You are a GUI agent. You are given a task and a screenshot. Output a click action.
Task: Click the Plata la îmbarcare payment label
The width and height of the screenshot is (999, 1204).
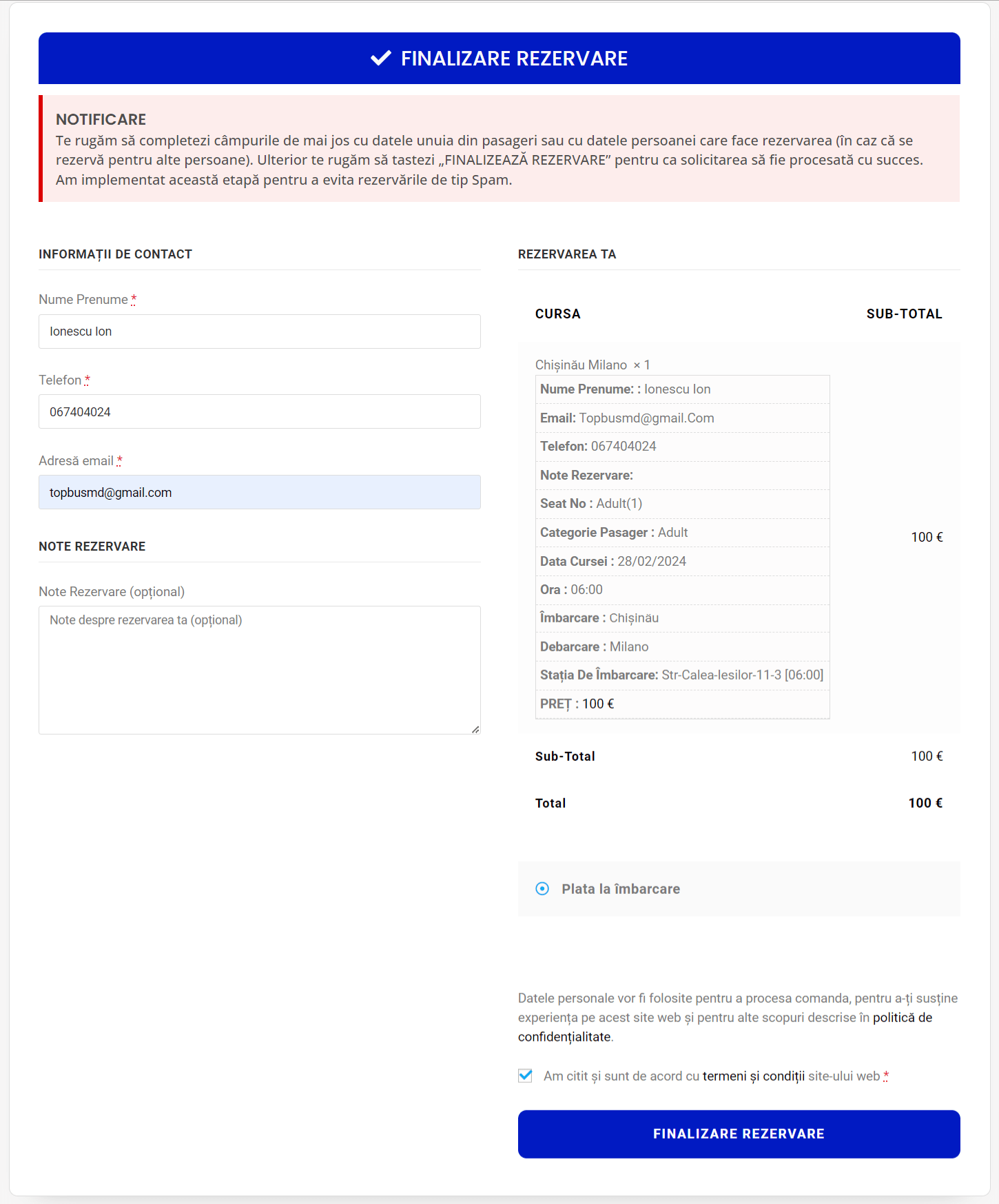[620, 889]
